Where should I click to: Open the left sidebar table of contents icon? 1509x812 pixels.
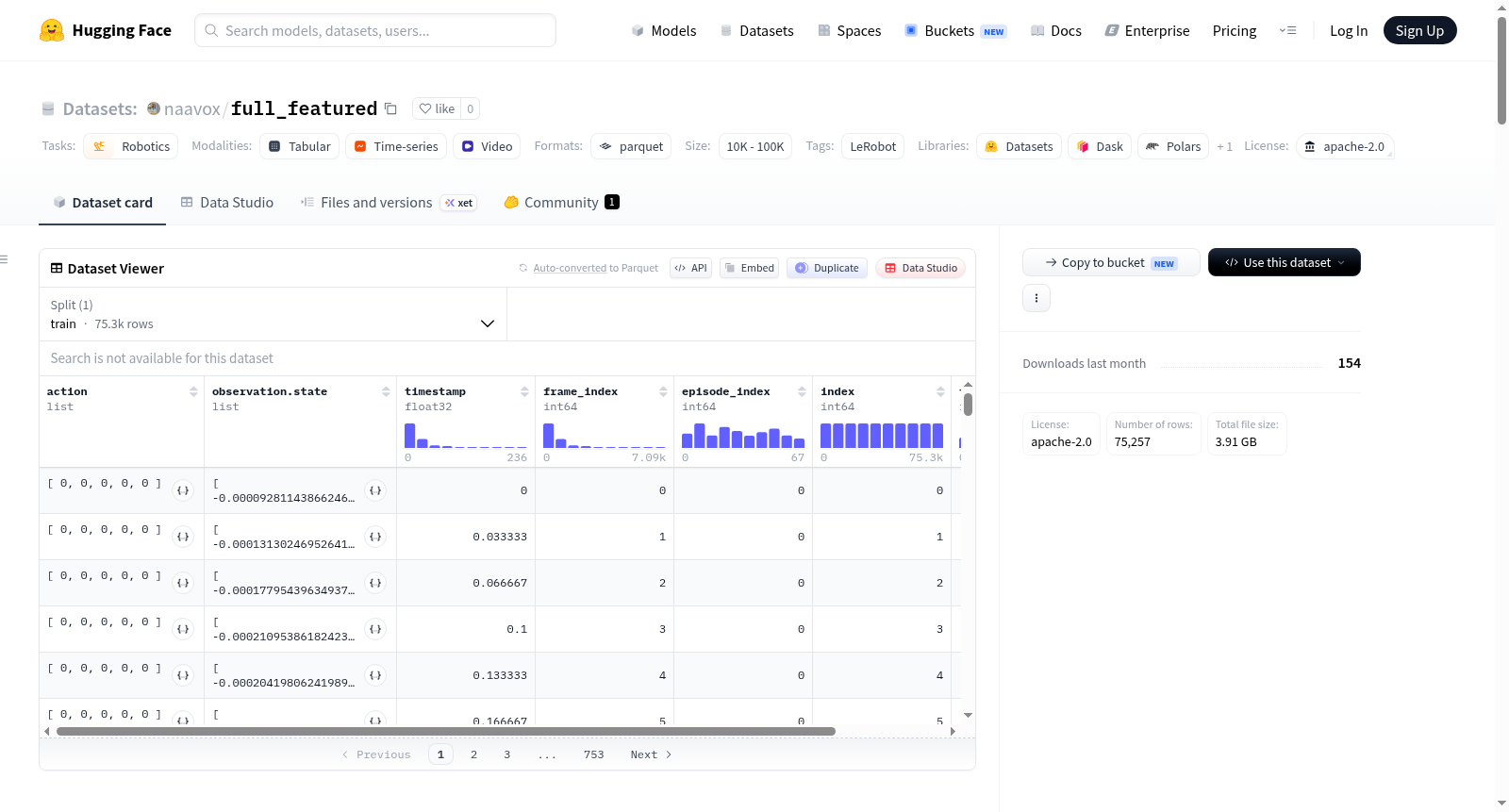pos(4,259)
